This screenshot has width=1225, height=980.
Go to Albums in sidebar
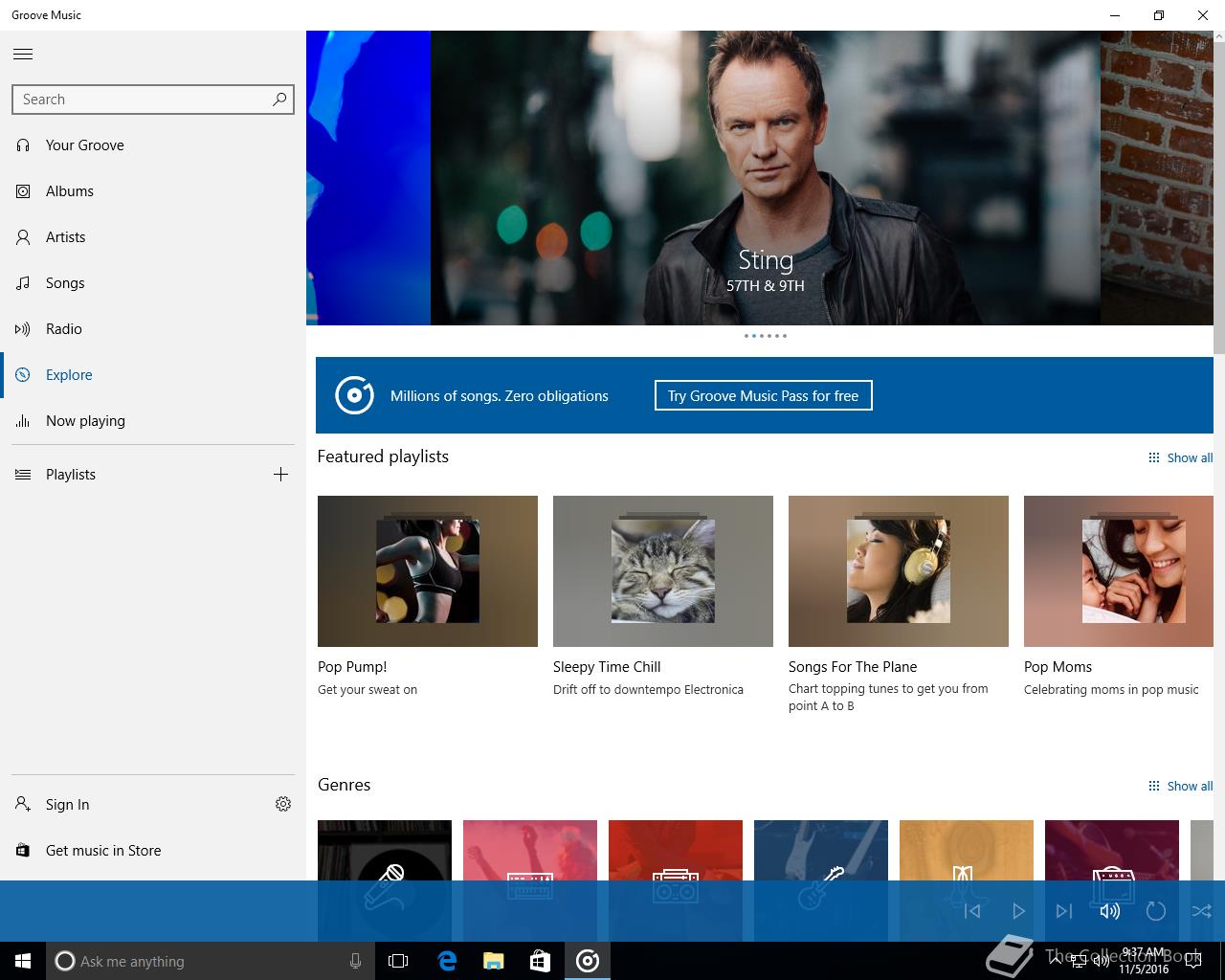click(x=70, y=191)
